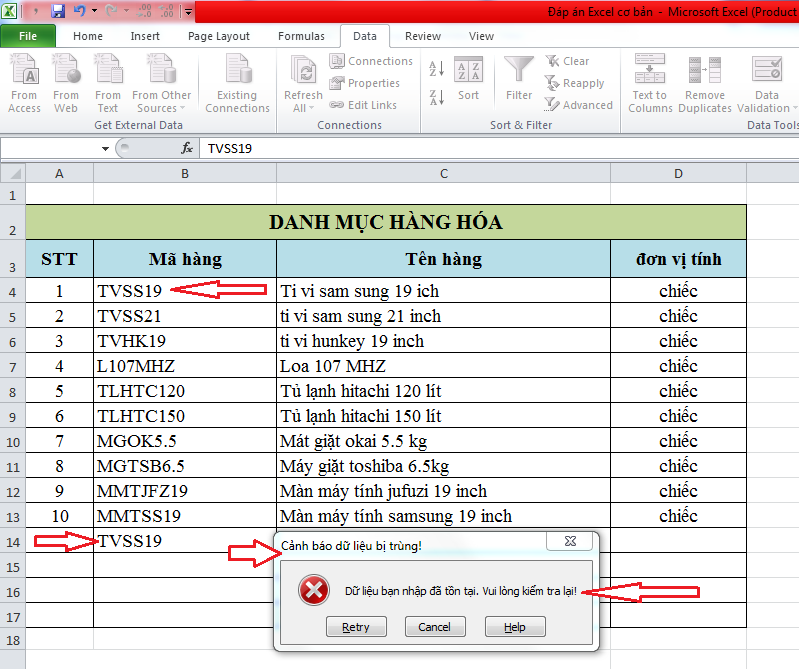Click cell containing TVSS21
Image resolution: width=799 pixels, height=669 pixels.
tap(185, 316)
